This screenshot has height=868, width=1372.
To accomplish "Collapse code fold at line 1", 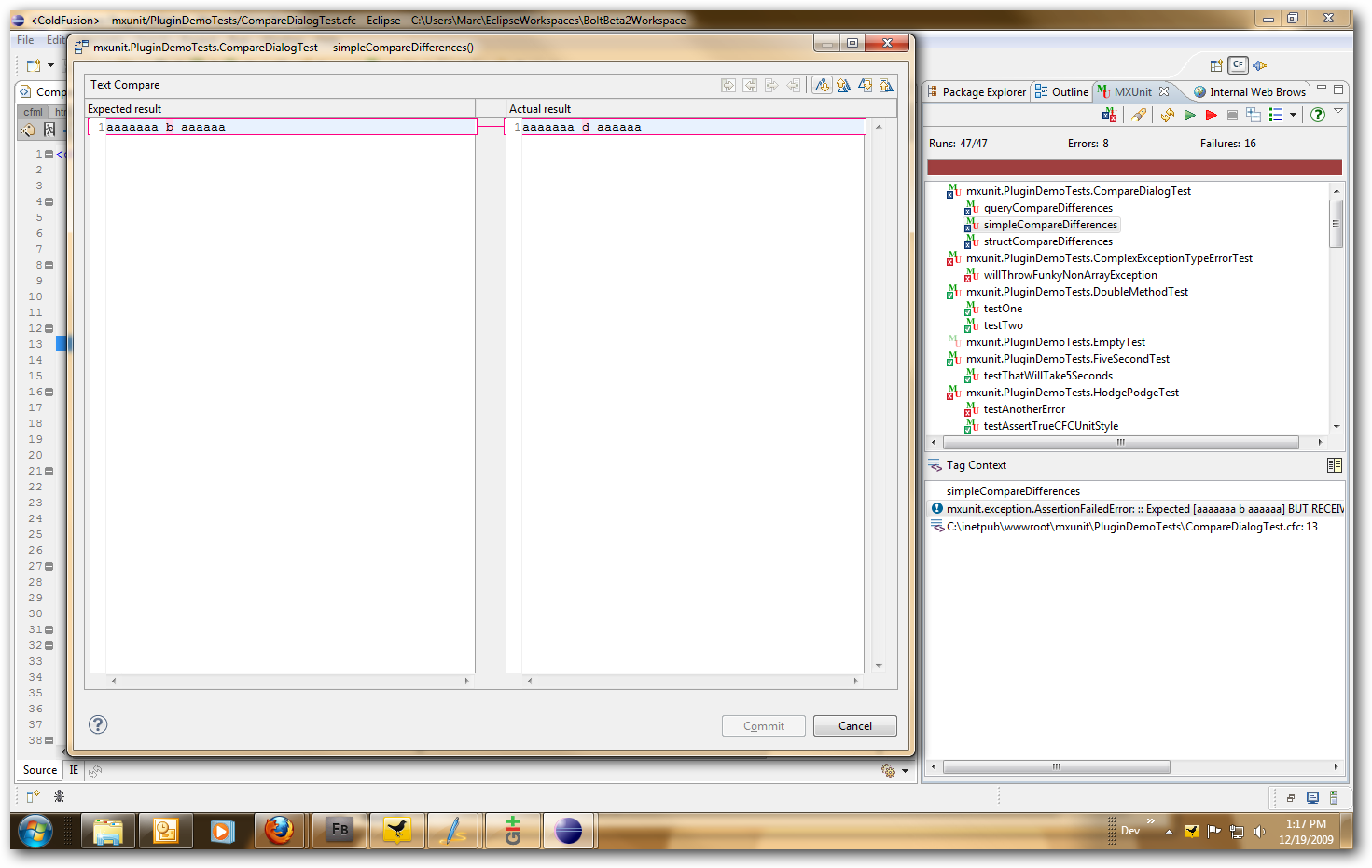I will coord(49,154).
